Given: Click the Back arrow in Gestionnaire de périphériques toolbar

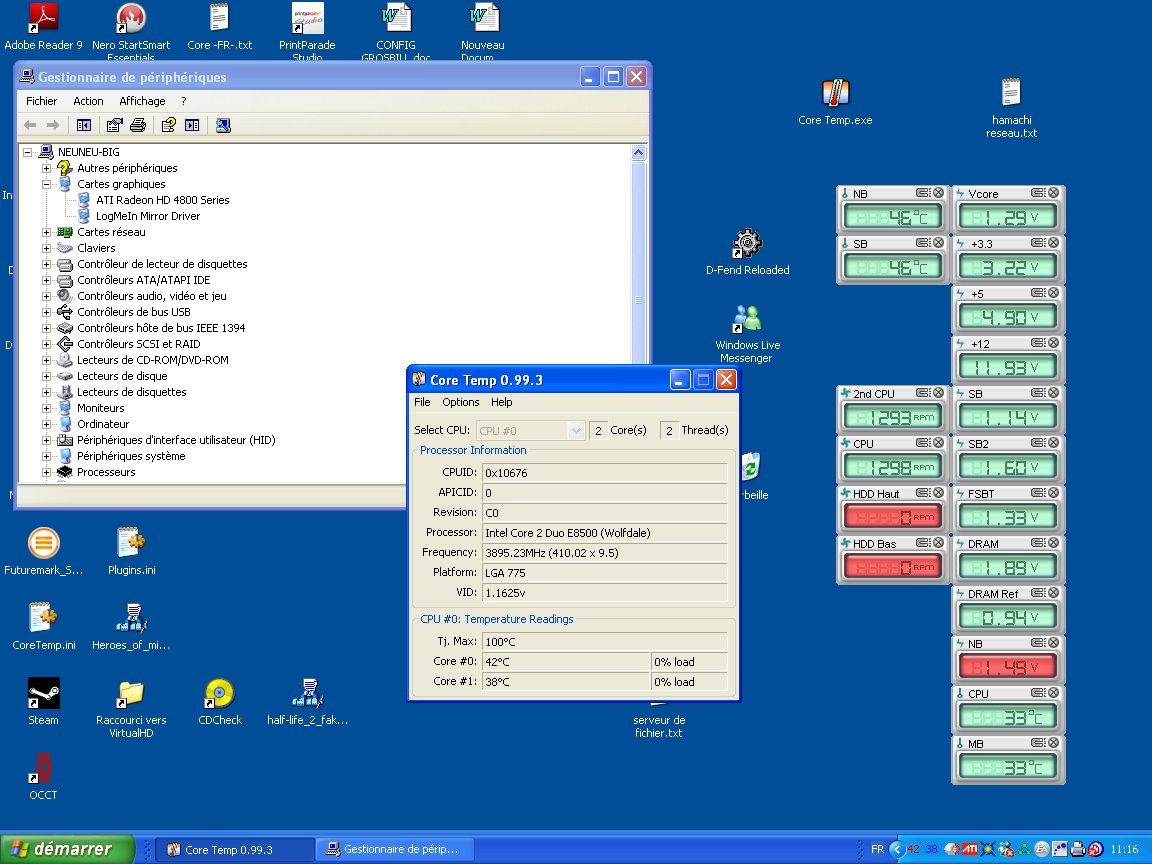Looking at the screenshot, I should click(x=30, y=125).
